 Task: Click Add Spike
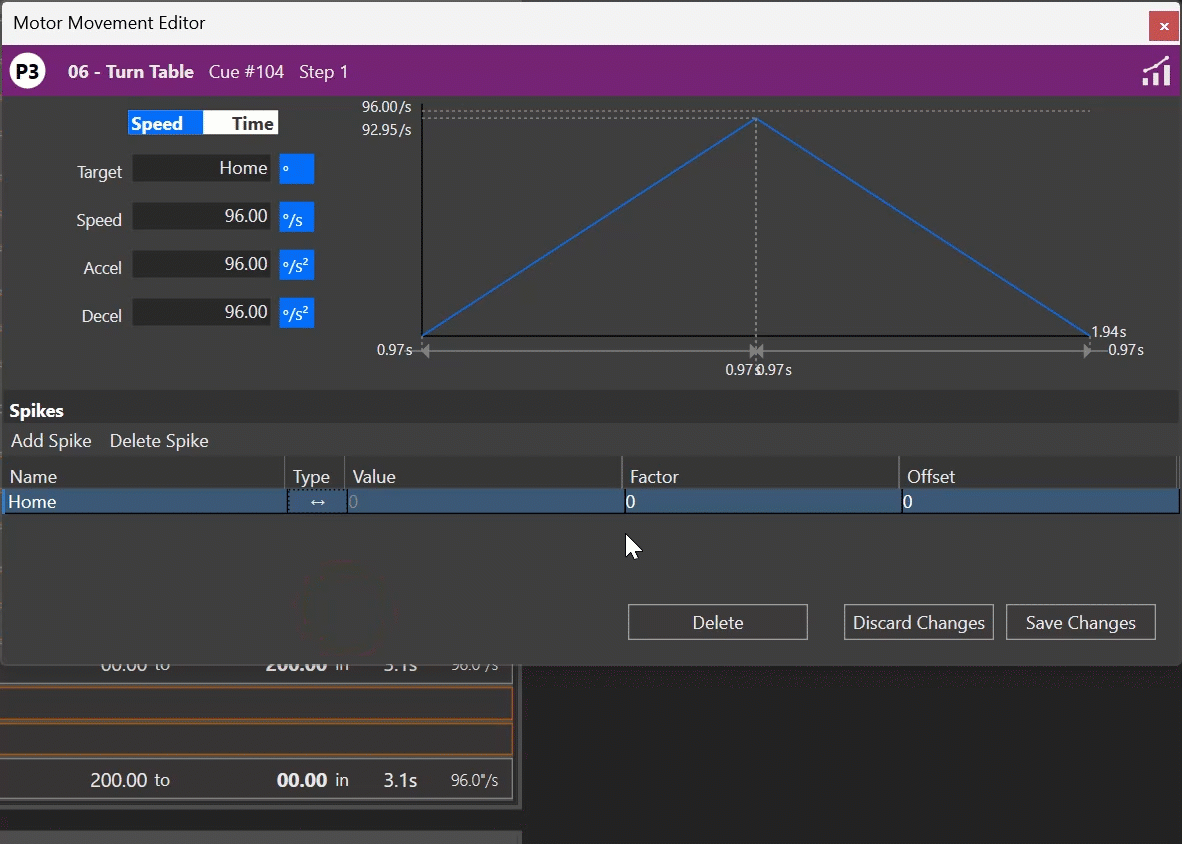click(51, 441)
